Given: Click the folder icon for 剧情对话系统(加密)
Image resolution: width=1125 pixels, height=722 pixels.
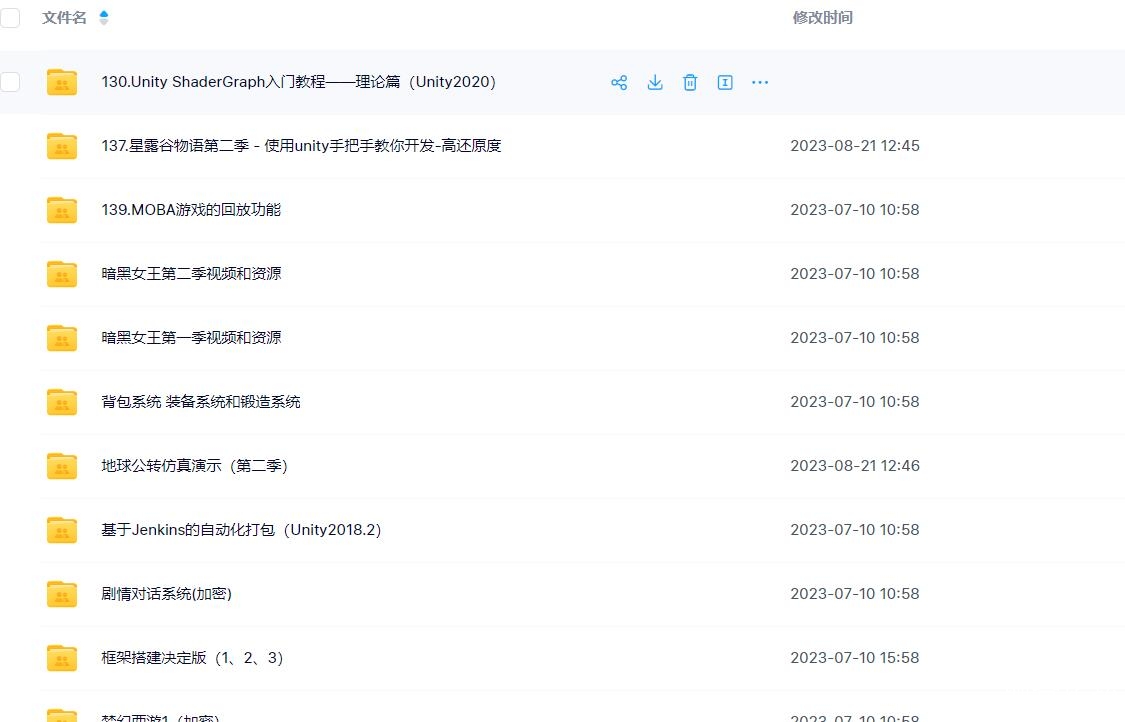Looking at the screenshot, I should tap(62, 594).
